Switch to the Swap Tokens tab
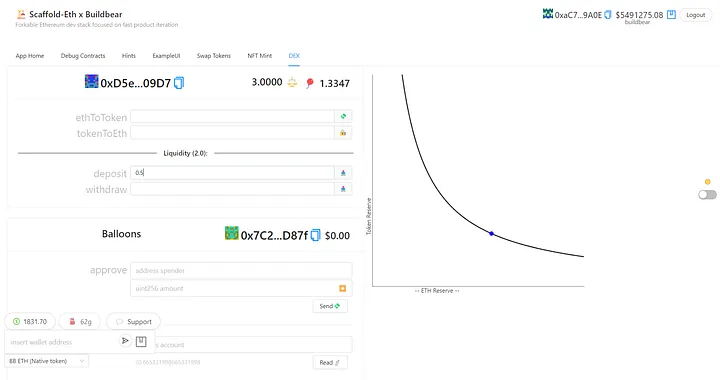Image resolution: width=720 pixels, height=380 pixels. (x=214, y=56)
